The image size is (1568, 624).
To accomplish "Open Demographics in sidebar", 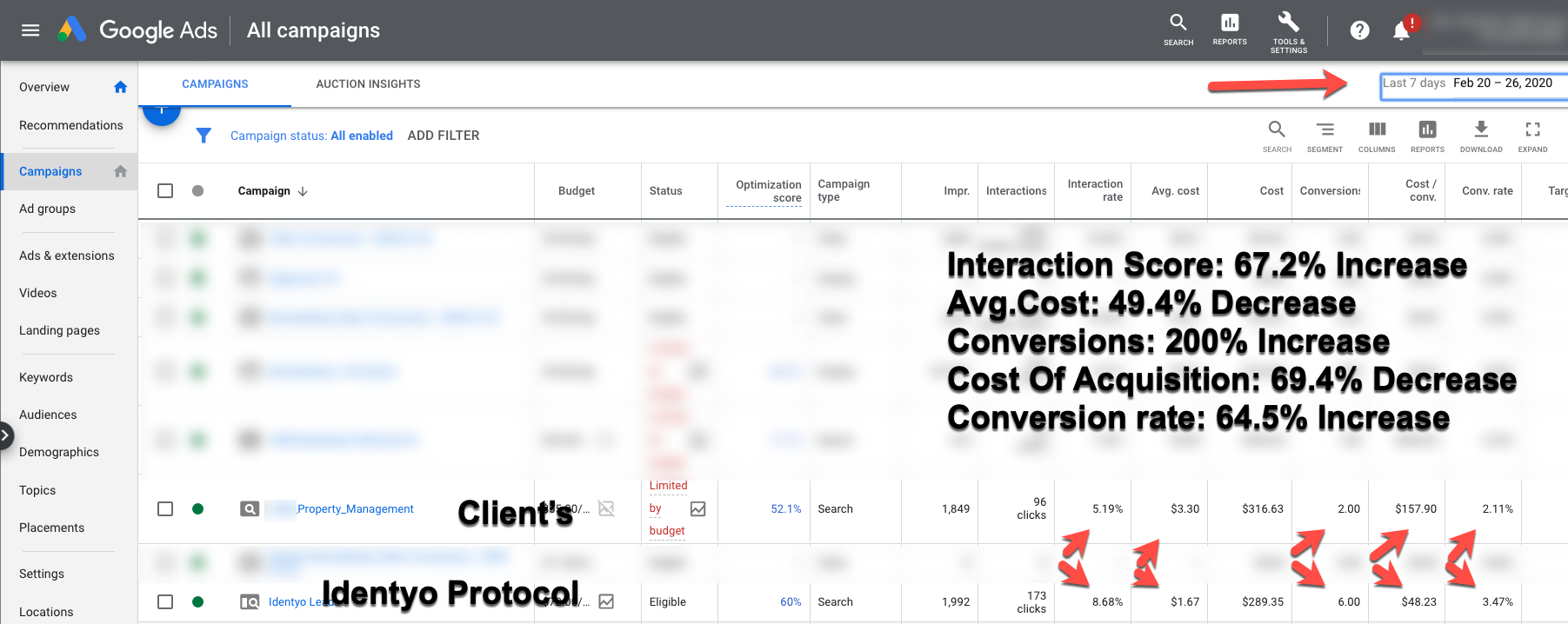I will pos(59,452).
